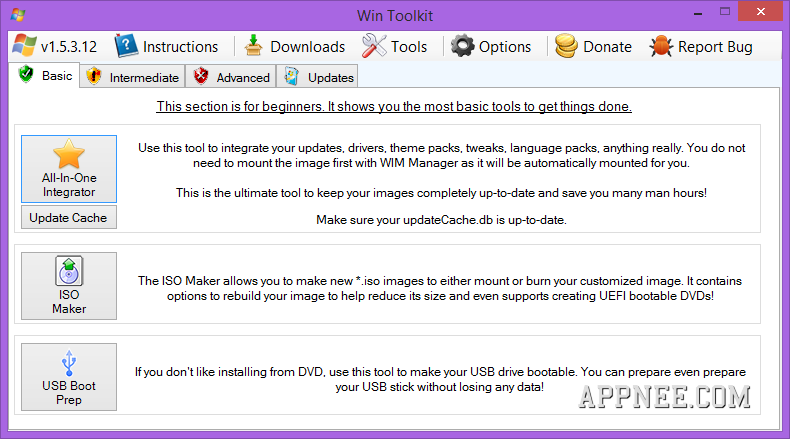Open USB Boot Prep tool
Image resolution: width=790 pixels, height=439 pixels.
click(x=69, y=377)
